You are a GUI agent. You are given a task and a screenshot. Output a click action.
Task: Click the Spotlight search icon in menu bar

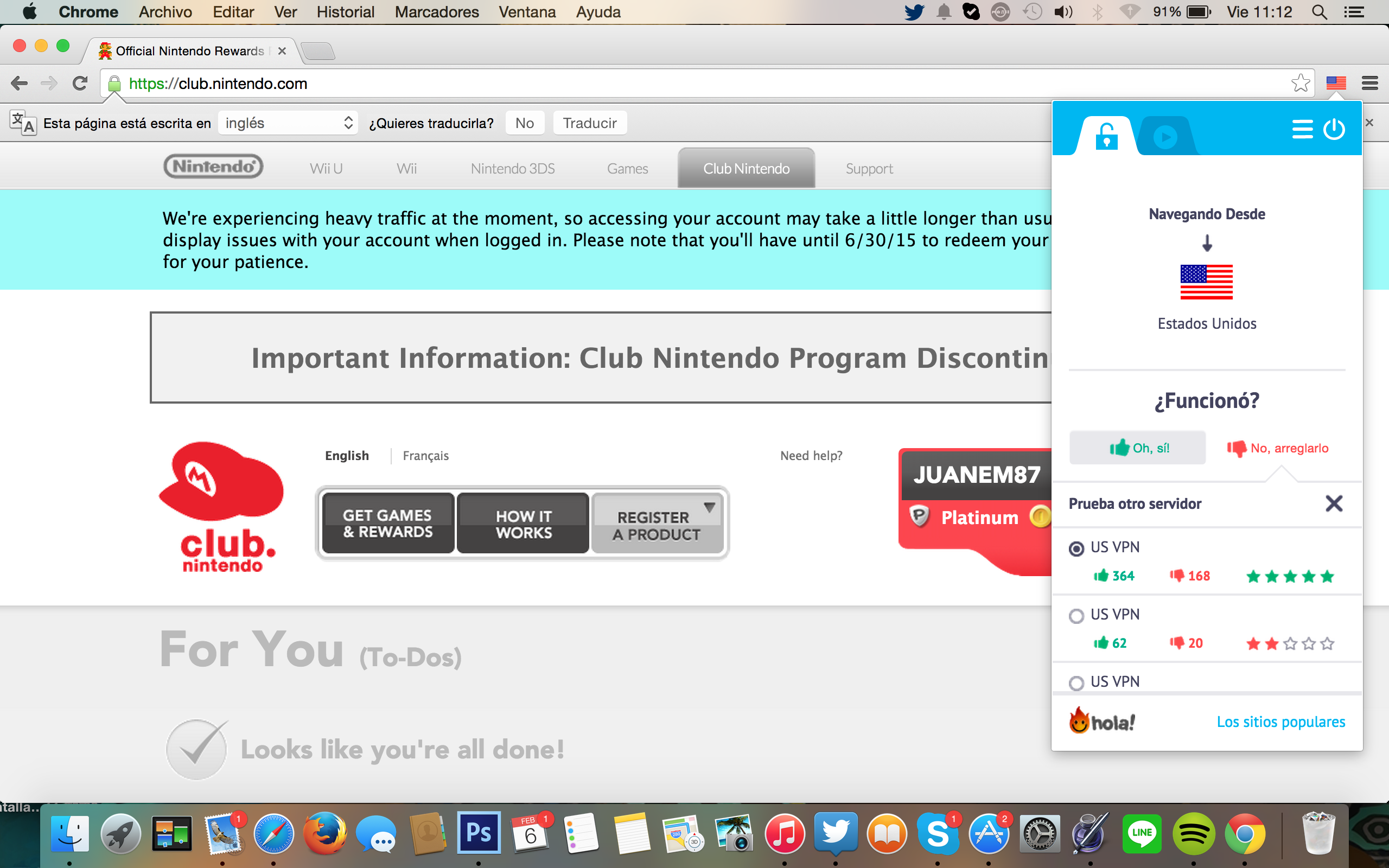click(1320, 12)
